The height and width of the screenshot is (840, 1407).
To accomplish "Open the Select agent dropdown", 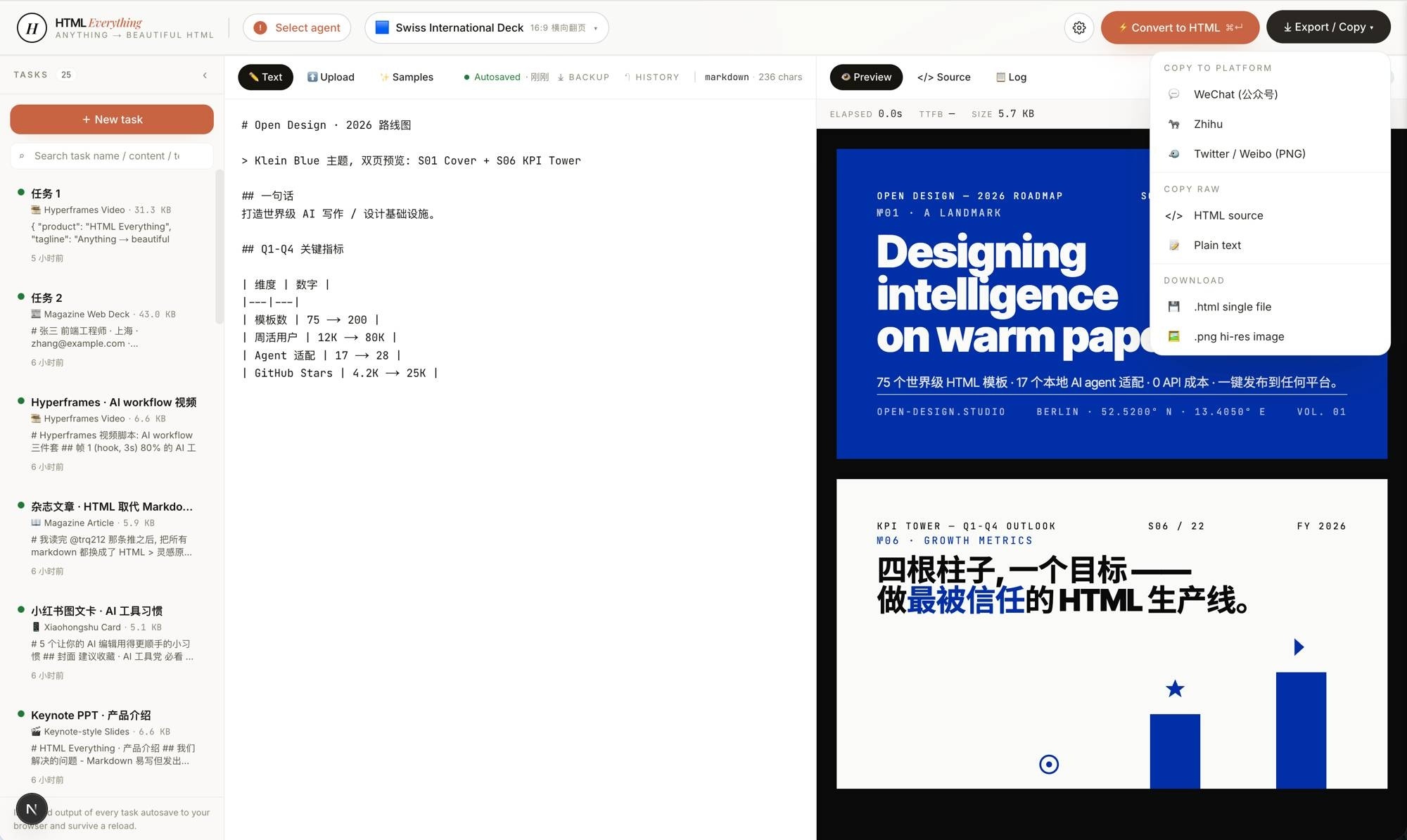I will coord(297,27).
